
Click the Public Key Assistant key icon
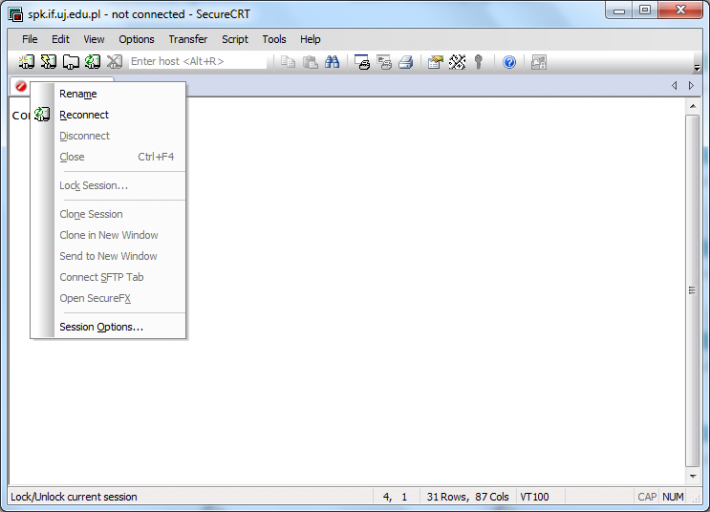(479, 62)
